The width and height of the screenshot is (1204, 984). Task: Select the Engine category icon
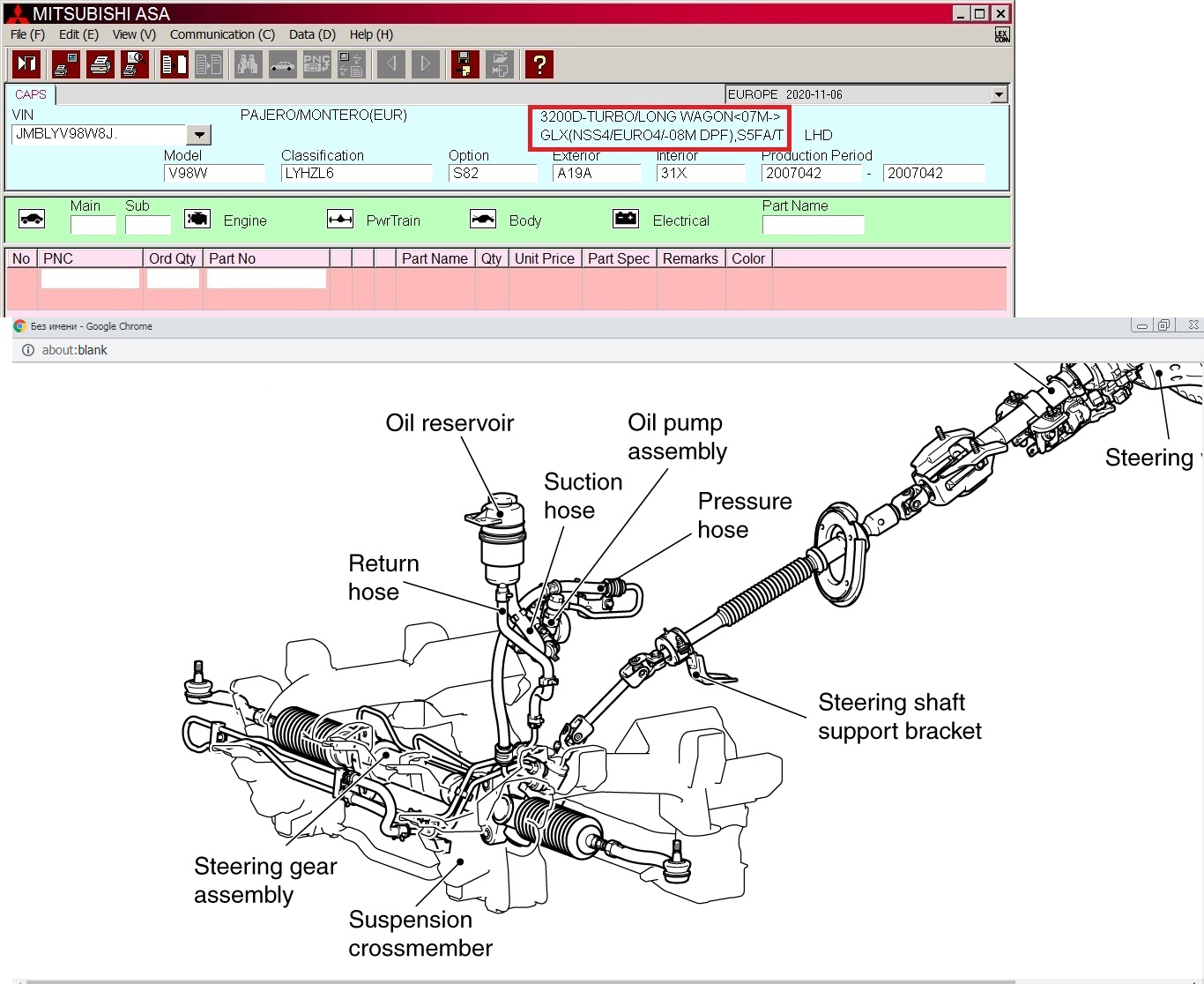[197, 220]
